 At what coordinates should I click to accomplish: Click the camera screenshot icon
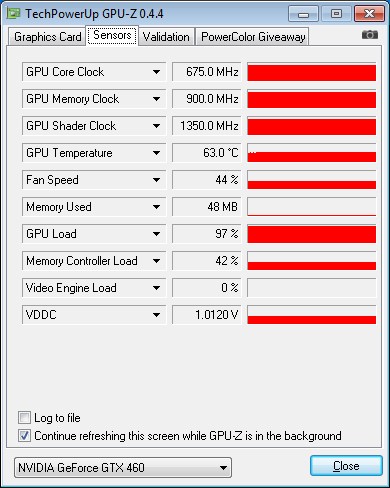(370, 35)
